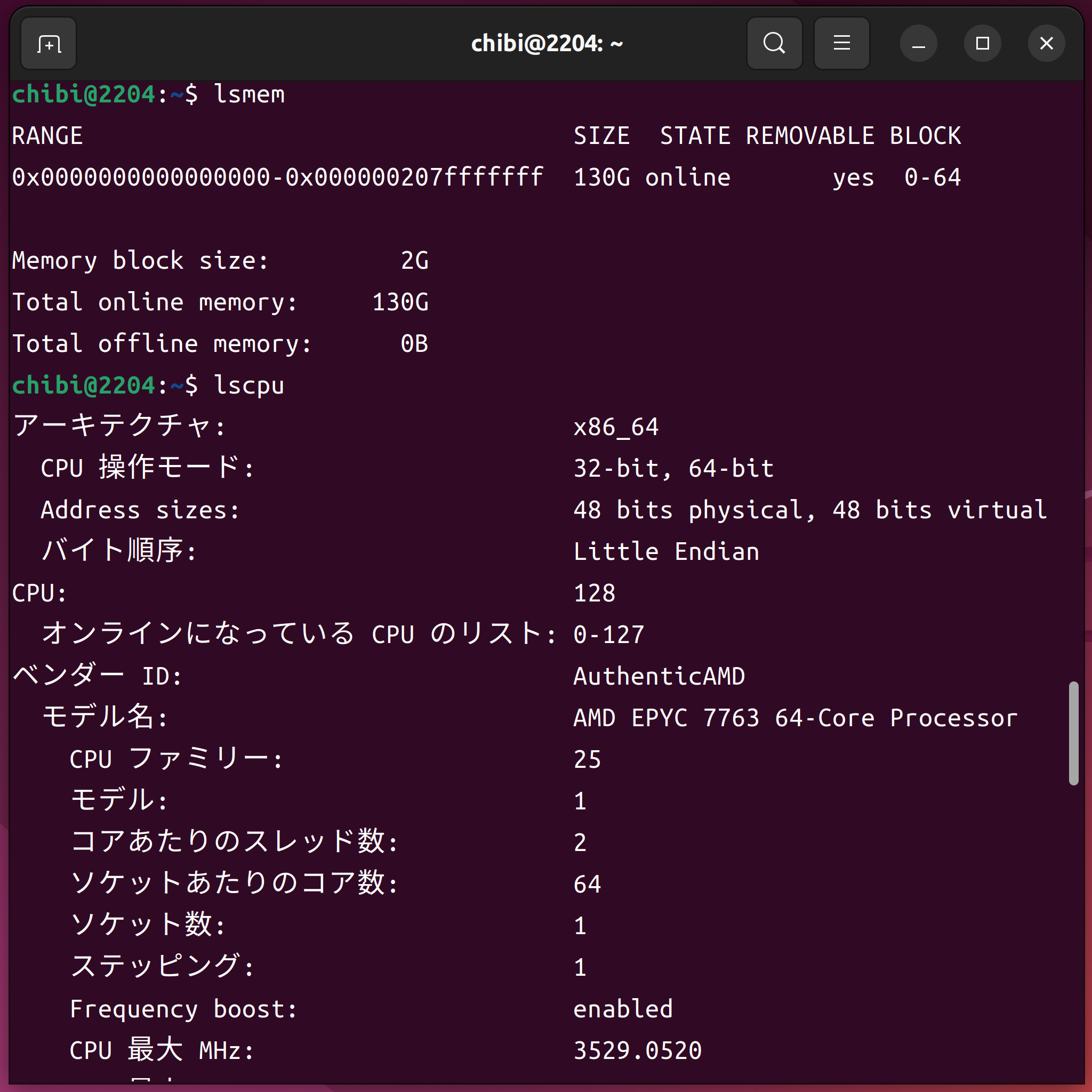
Task: Click the lscpu command text
Action: click(x=249, y=386)
